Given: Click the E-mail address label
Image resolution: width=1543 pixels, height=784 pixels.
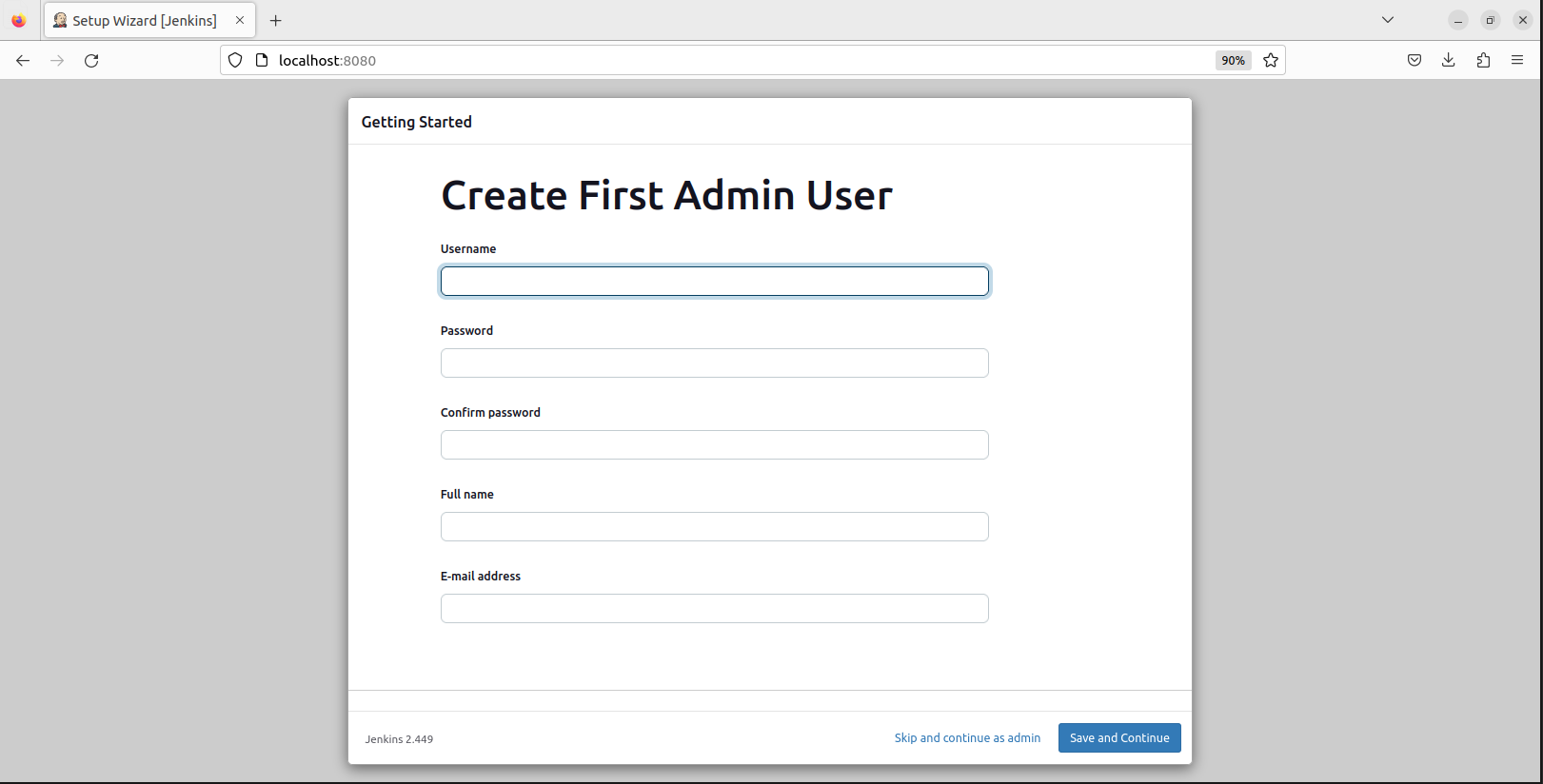Looking at the screenshot, I should tap(481, 577).
